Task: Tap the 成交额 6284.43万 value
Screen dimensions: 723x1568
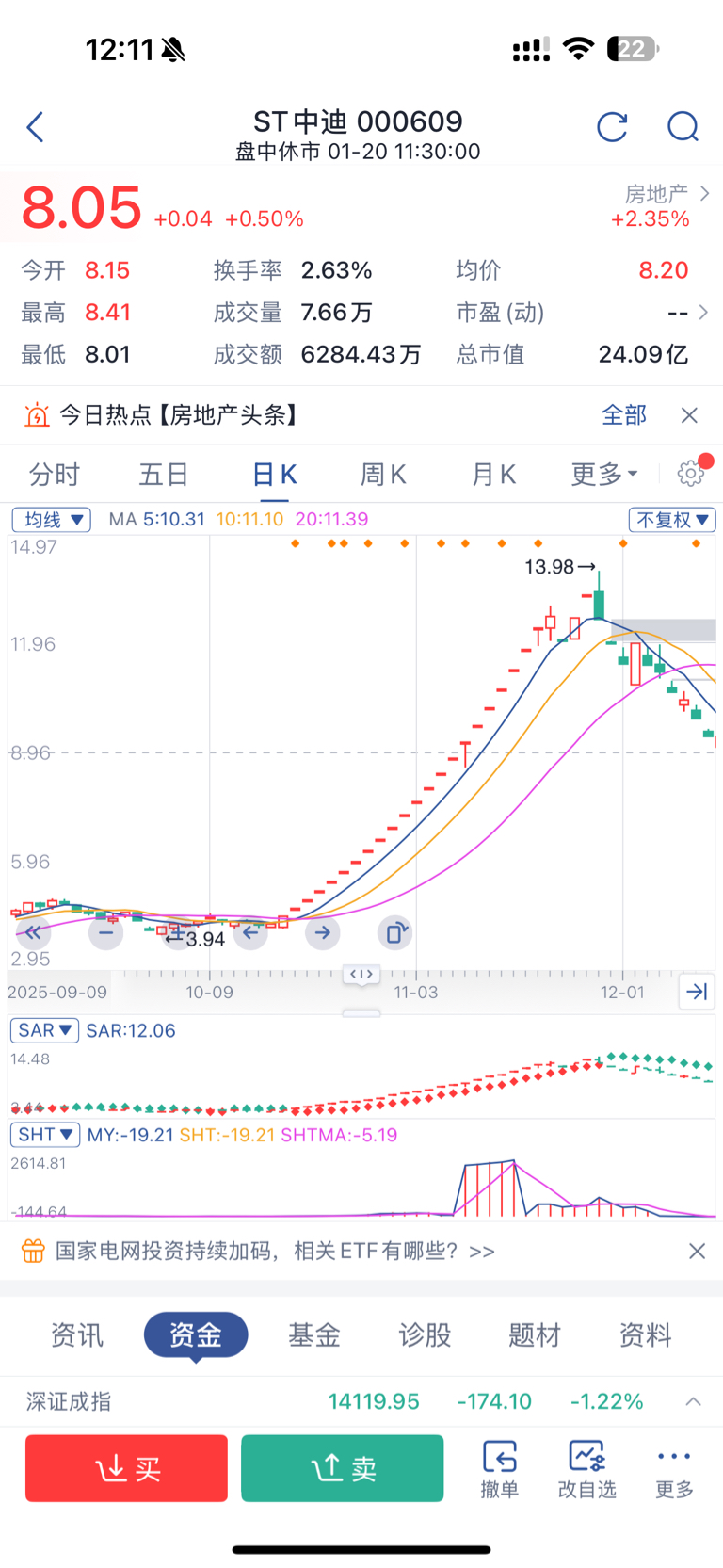Action: [361, 354]
